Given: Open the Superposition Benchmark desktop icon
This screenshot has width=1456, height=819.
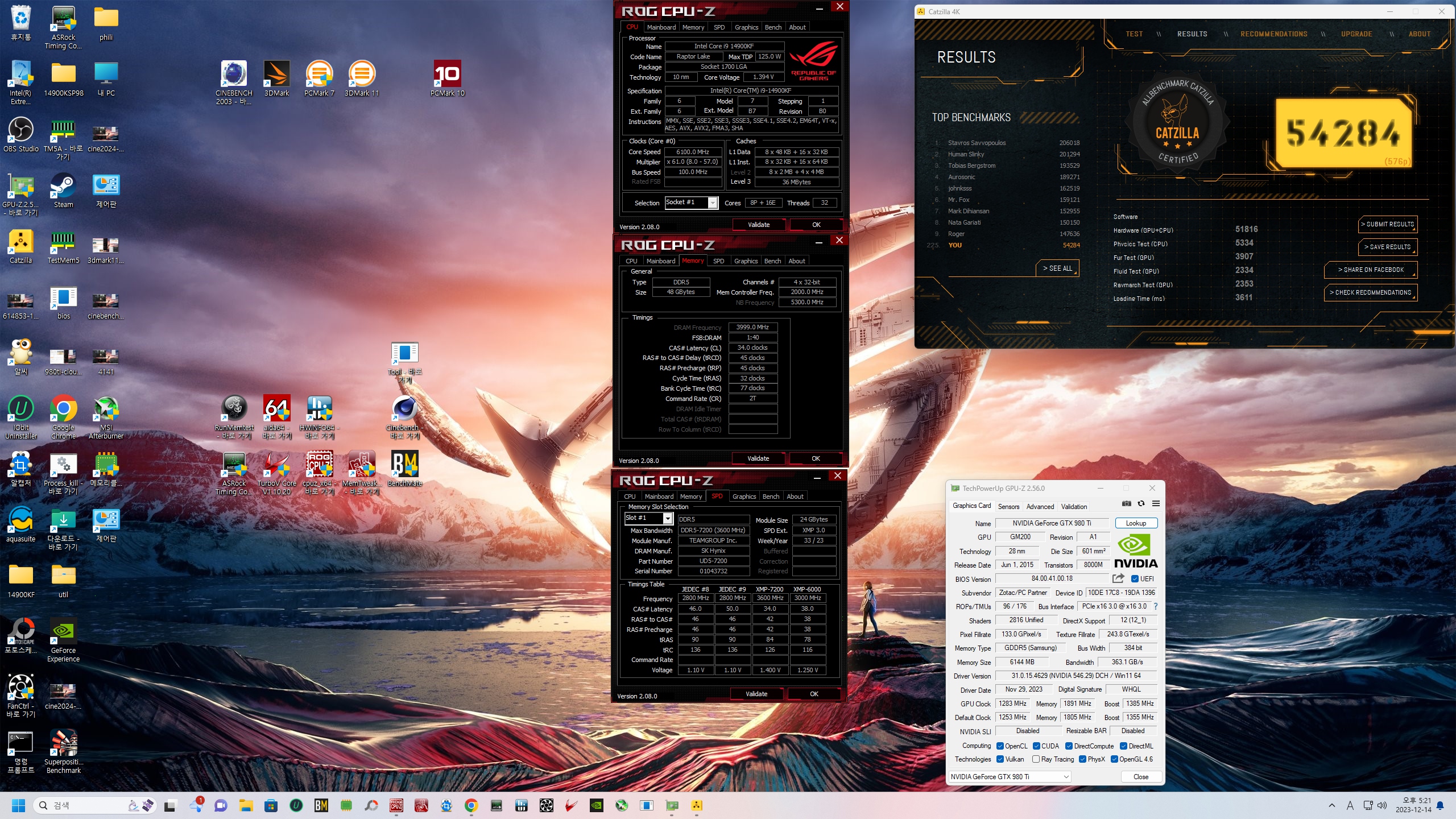Looking at the screenshot, I should [x=63, y=752].
